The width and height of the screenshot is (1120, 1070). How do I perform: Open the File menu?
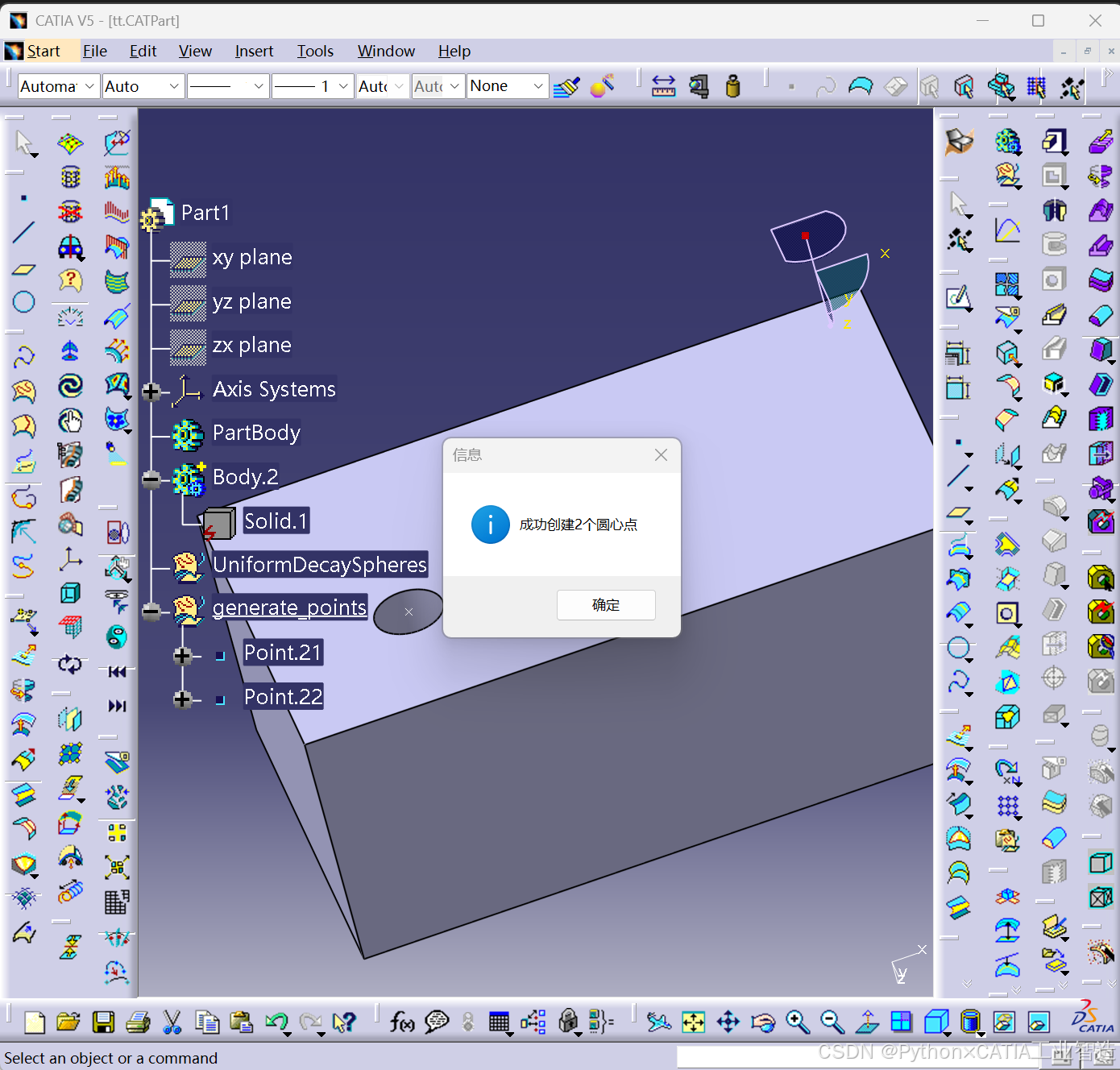pos(95,51)
